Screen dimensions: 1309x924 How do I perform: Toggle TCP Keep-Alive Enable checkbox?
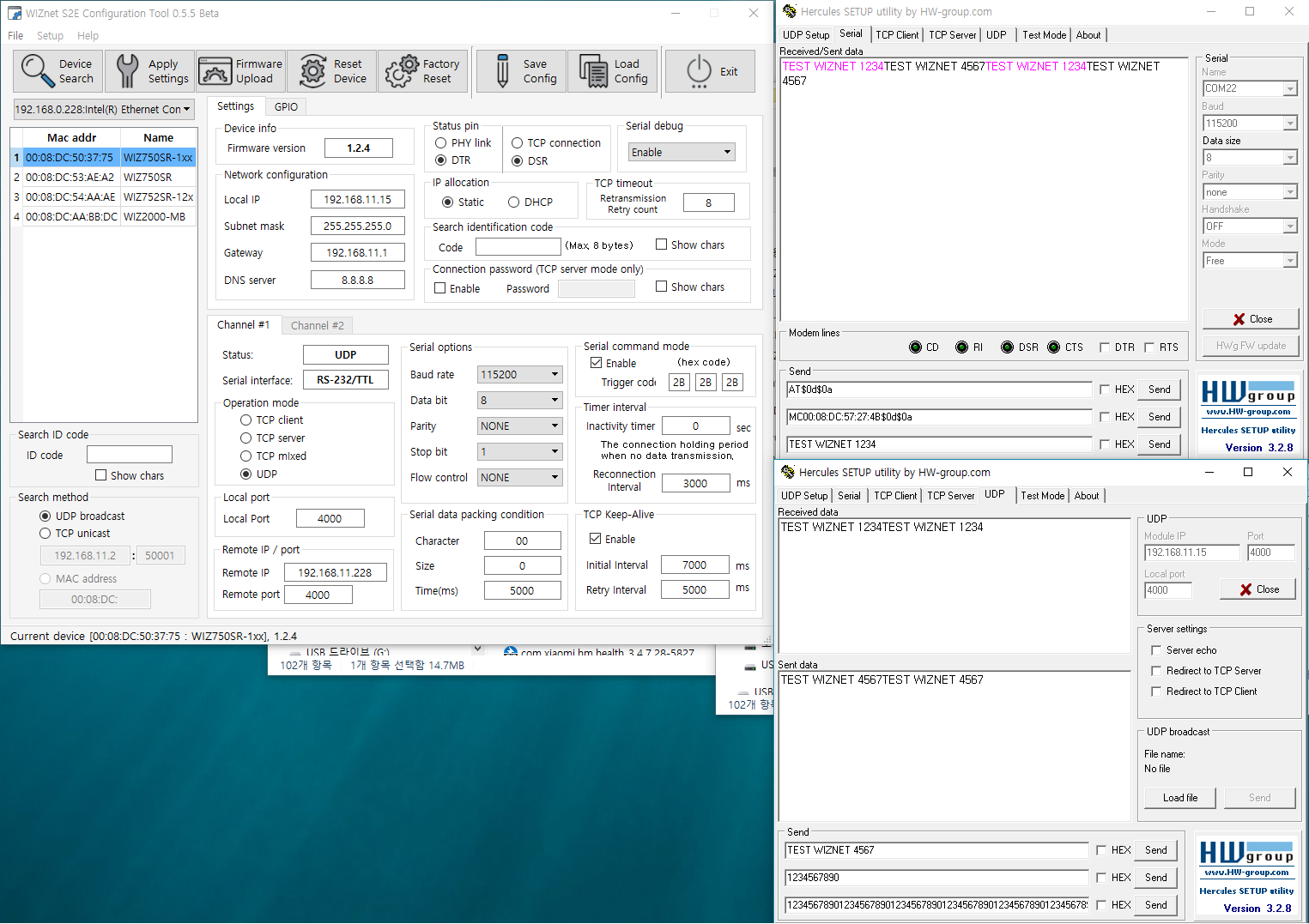[595, 539]
